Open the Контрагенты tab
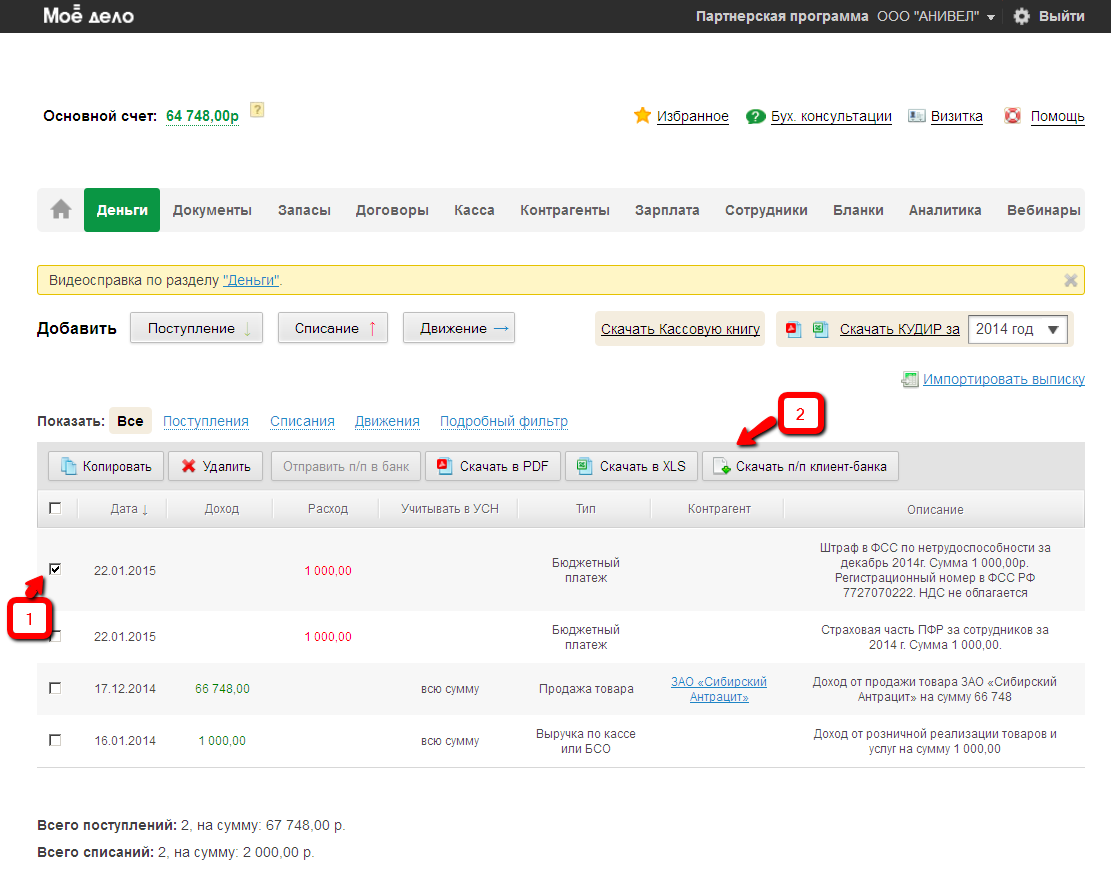This screenshot has height=884, width=1111. pos(565,210)
